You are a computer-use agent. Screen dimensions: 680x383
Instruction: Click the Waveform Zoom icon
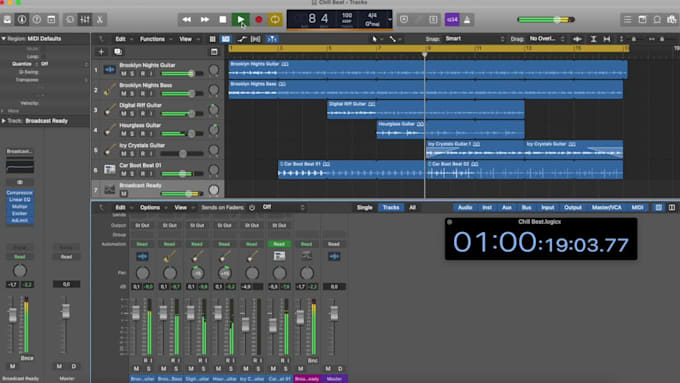pos(577,39)
